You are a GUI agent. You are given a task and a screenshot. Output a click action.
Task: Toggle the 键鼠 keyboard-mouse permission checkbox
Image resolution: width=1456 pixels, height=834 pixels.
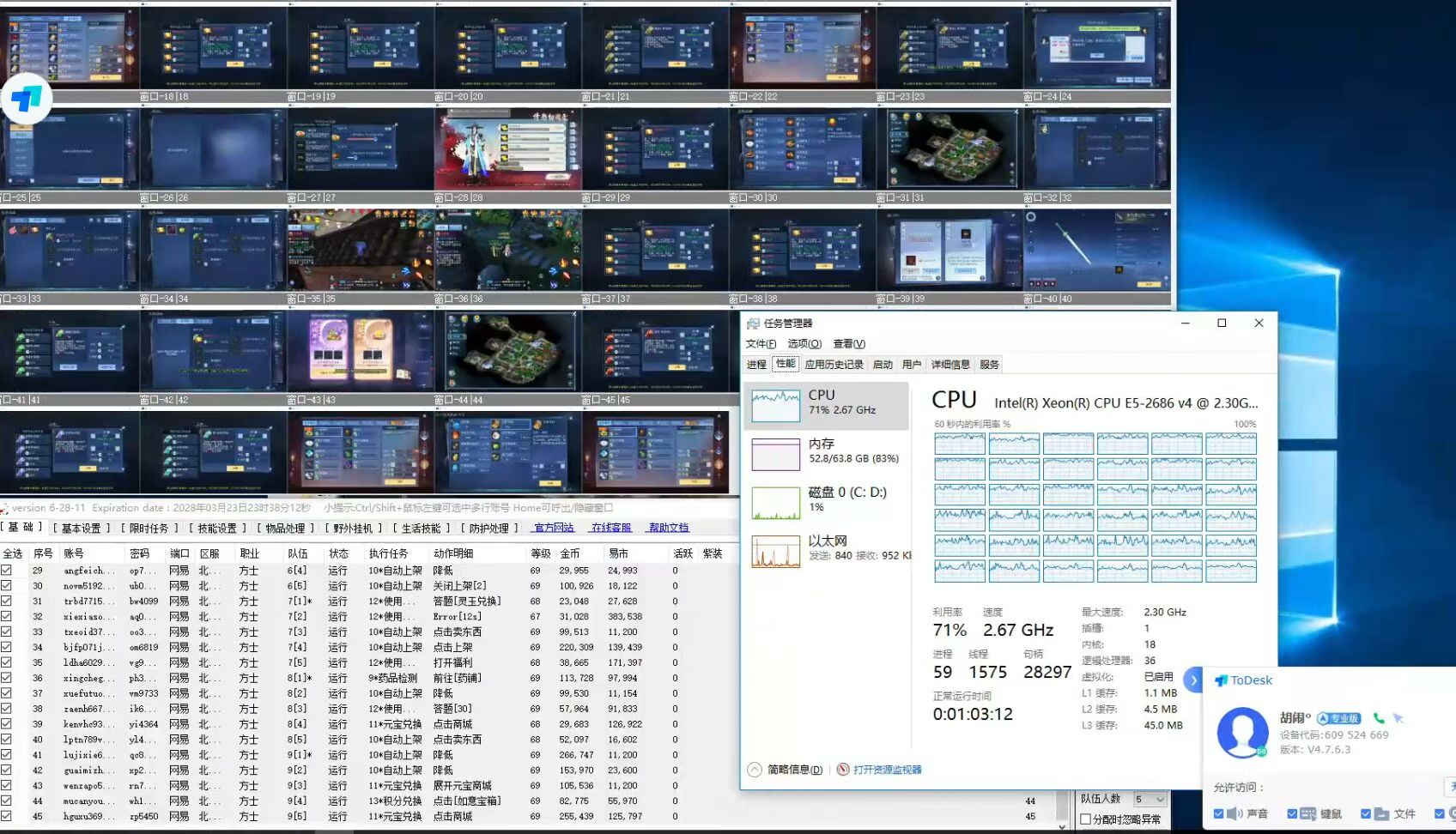[x=1292, y=813]
